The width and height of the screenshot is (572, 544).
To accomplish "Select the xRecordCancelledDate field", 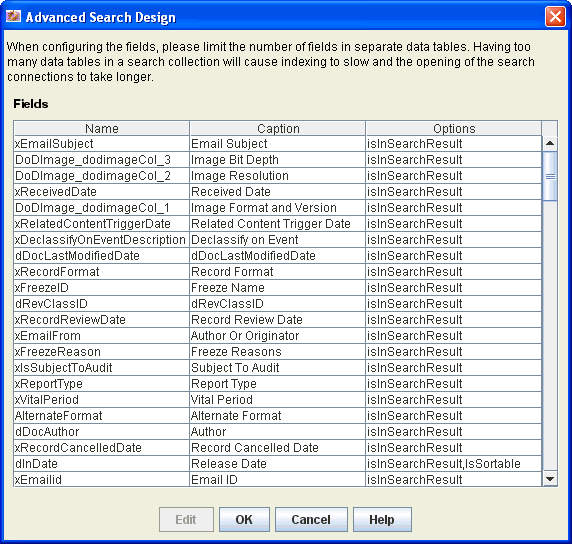I will 102,448.
